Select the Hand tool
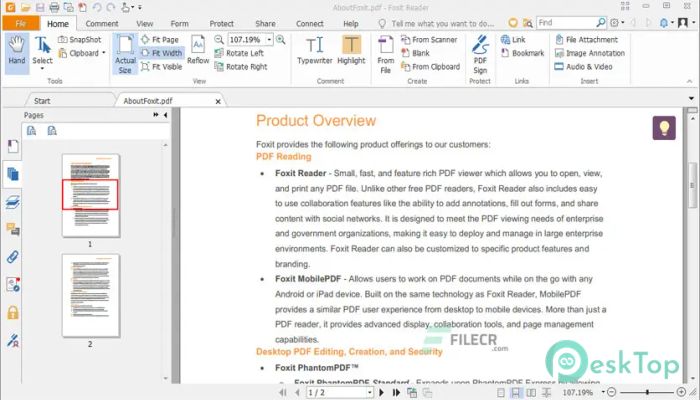 point(17,53)
